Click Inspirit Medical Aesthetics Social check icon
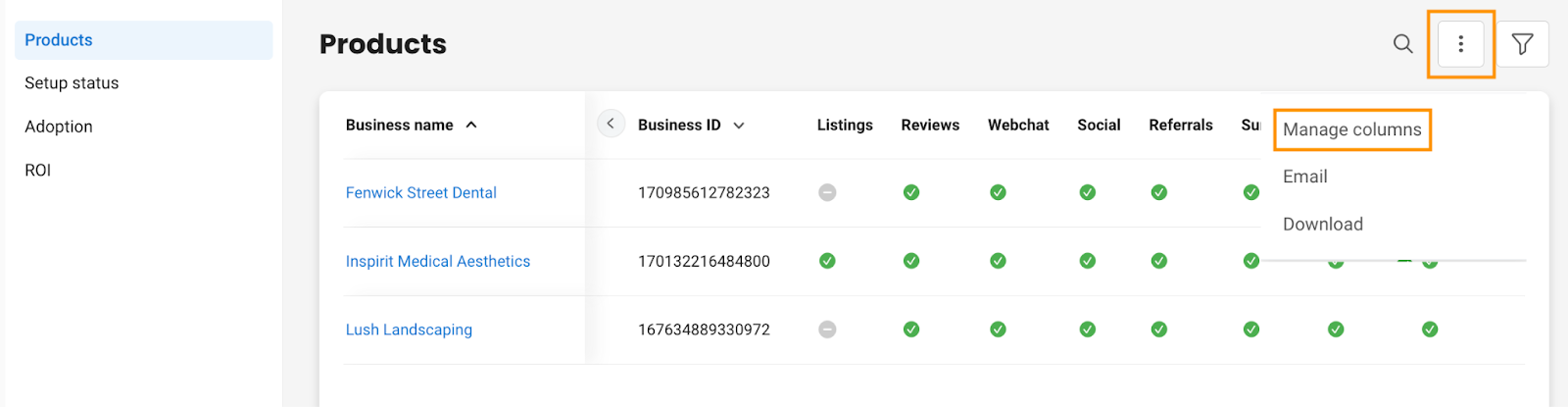 [x=1088, y=261]
